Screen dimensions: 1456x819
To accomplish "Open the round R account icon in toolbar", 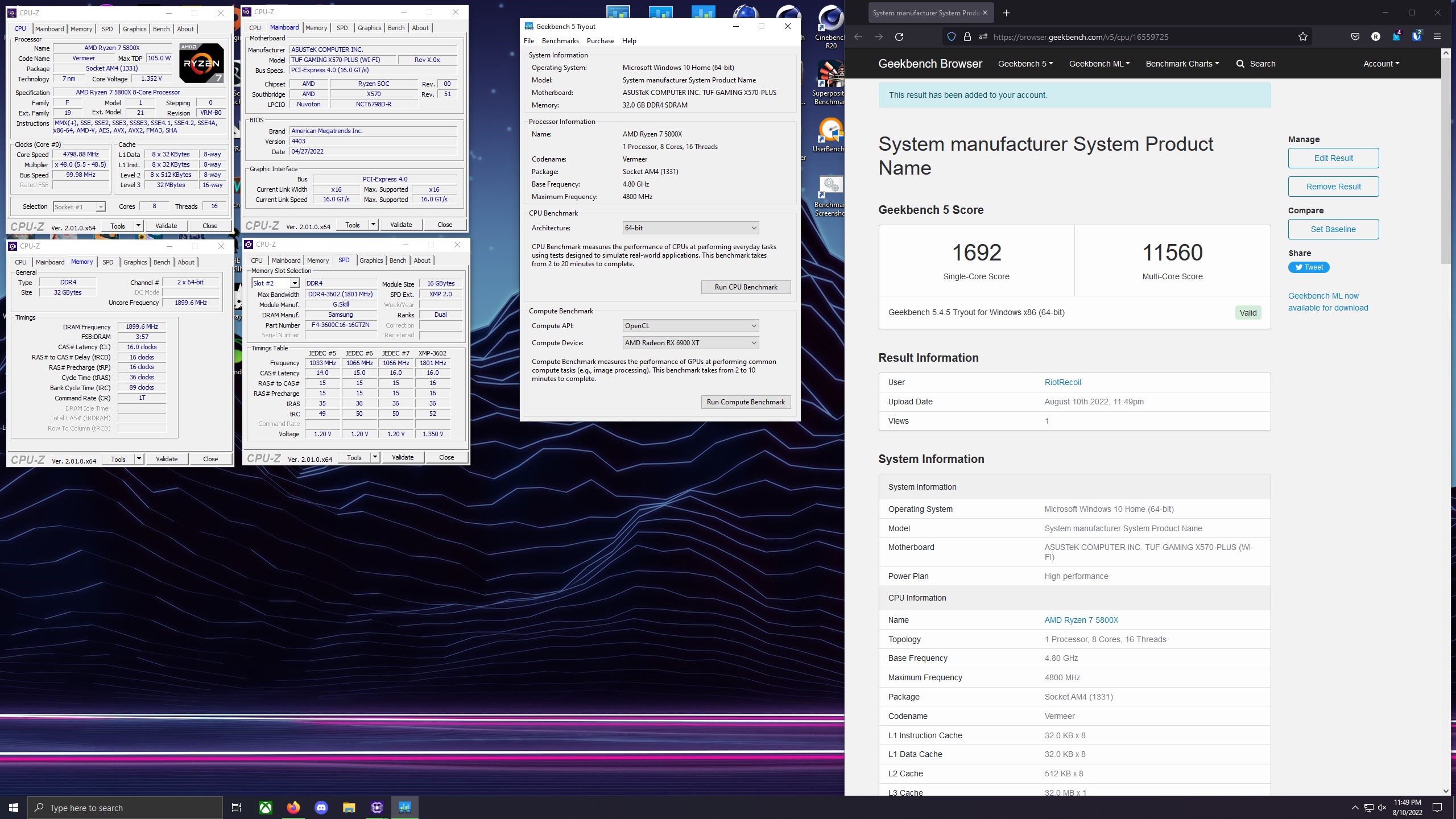I will [1376, 37].
